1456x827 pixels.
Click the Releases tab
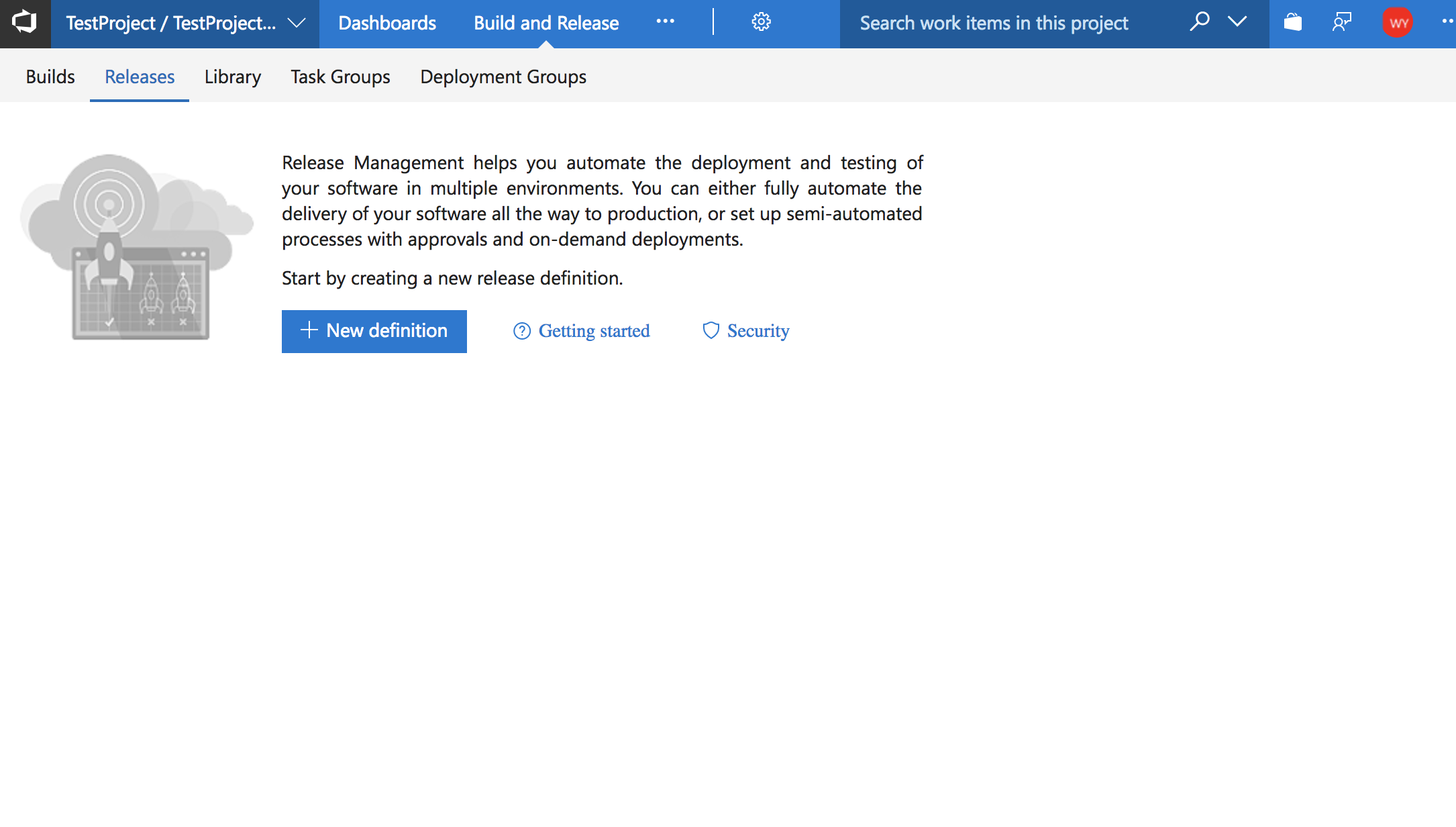coord(139,76)
